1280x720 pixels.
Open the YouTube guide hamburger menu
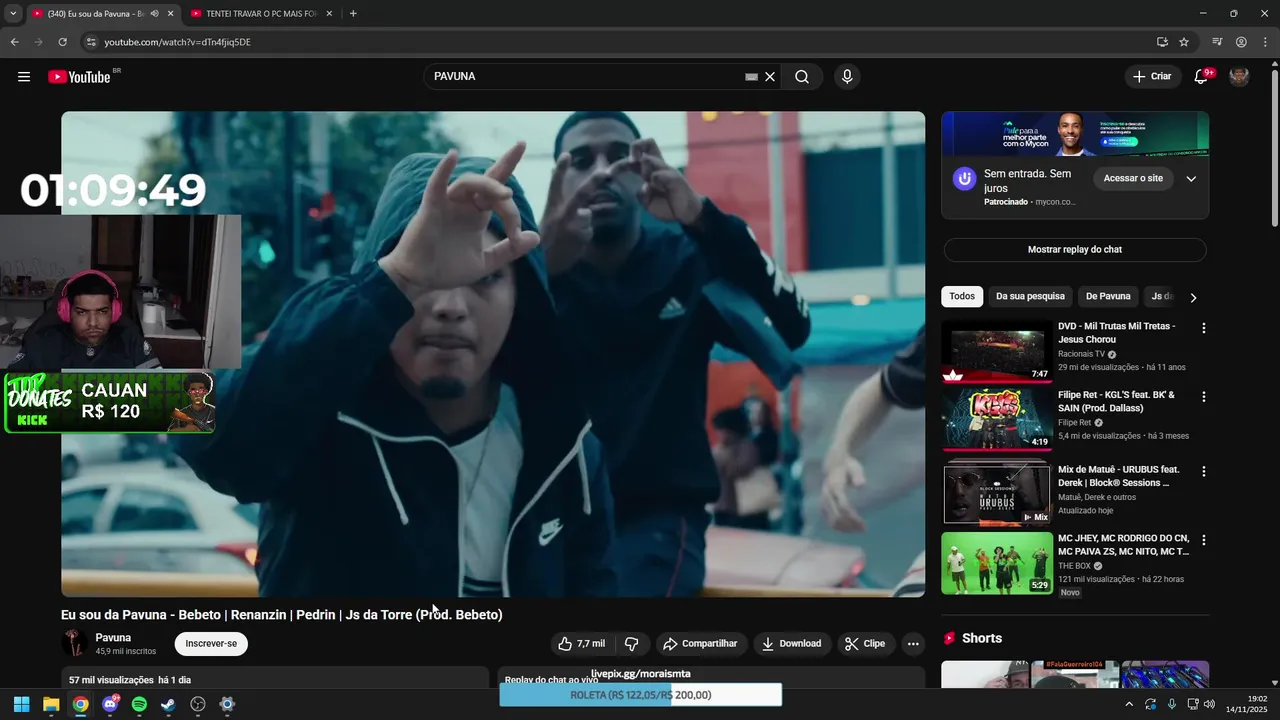tap(24, 77)
